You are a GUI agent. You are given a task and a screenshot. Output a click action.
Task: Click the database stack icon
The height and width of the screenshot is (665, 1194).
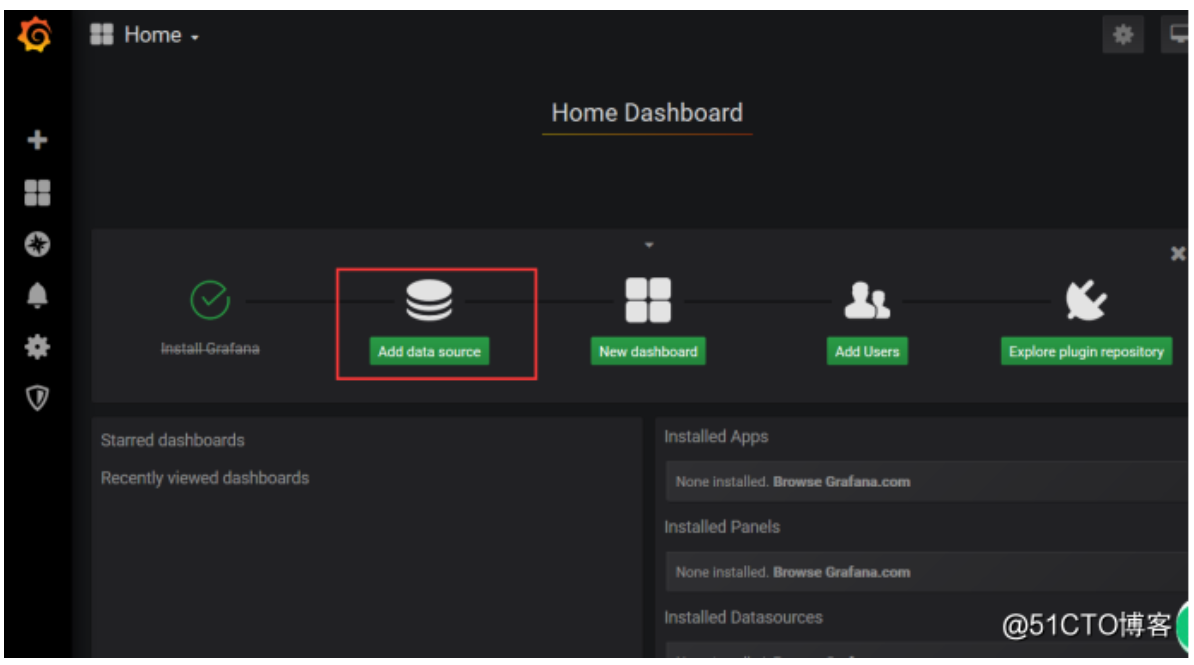(429, 300)
